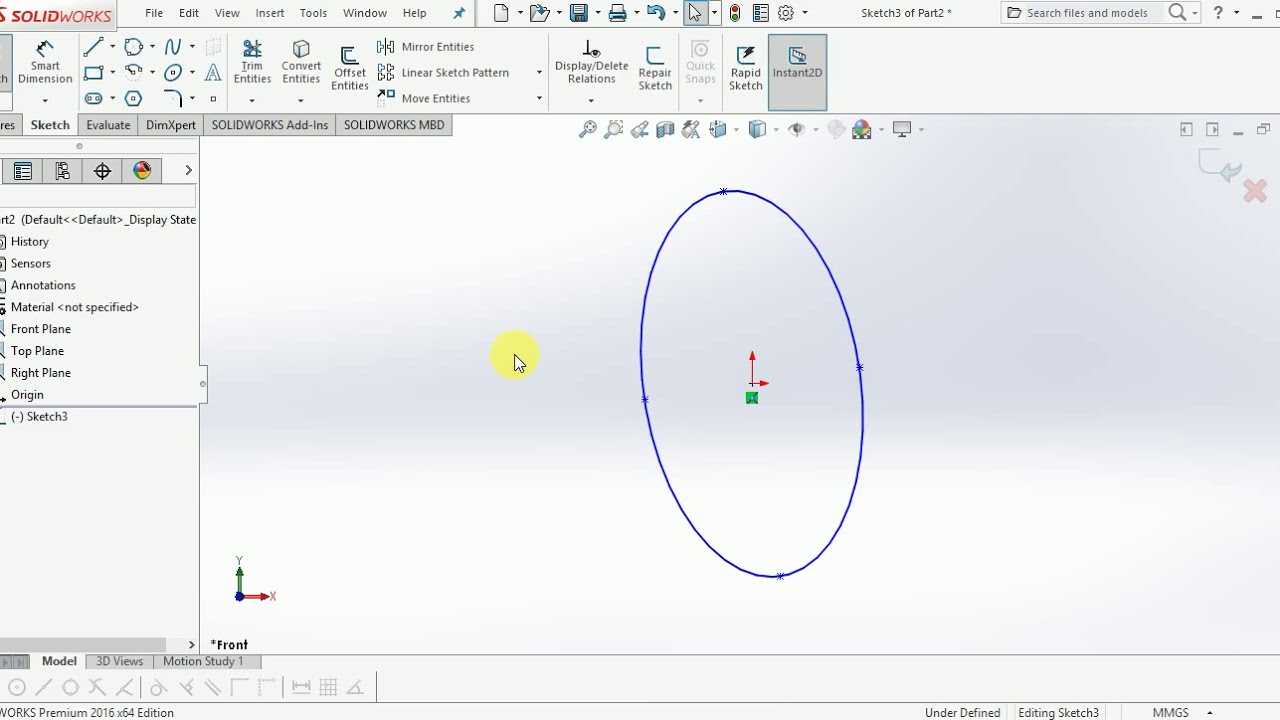
Task: Open Display/Delete Relations
Action: pos(591,62)
